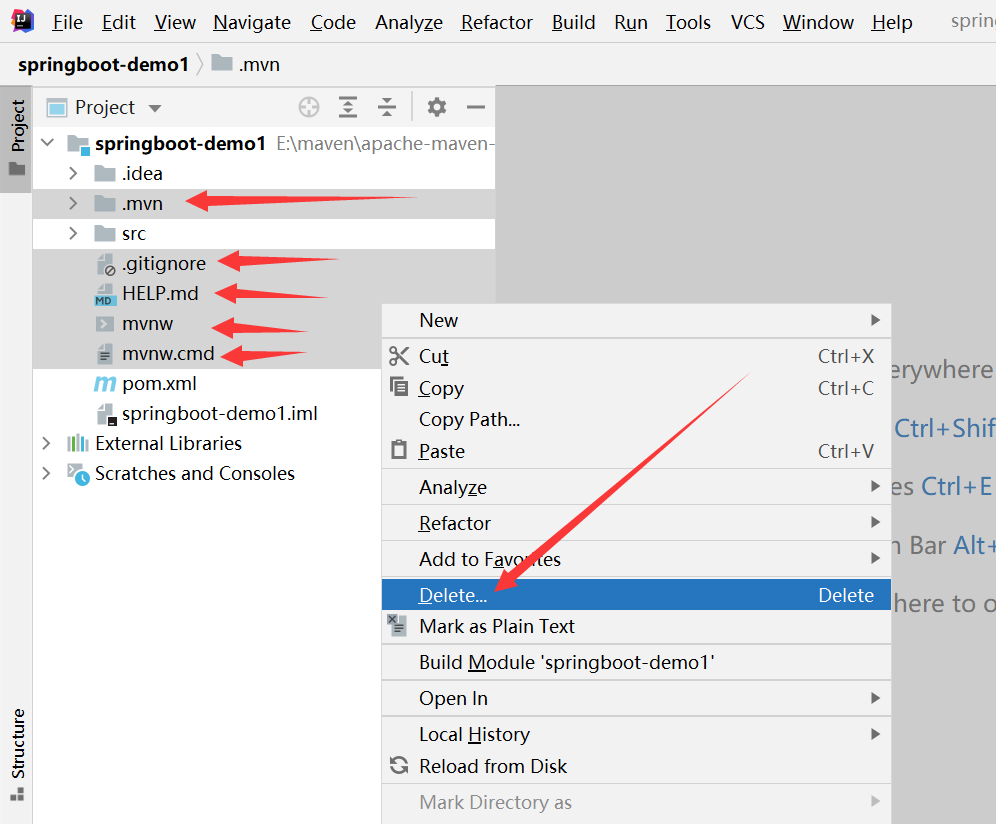Open the Project view dropdown arrow
996x824 pixels.
click(155, 109)
